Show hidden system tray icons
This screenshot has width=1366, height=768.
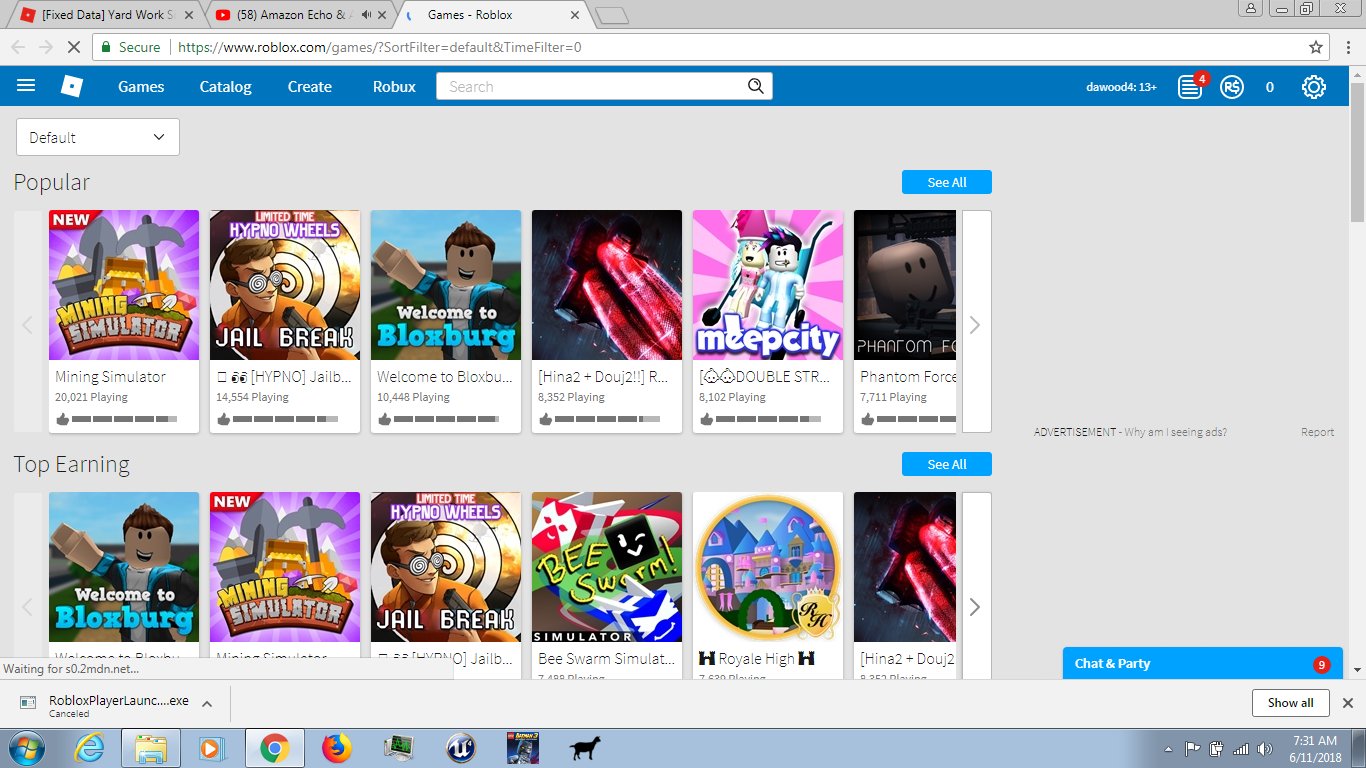tap(1169, 749)
